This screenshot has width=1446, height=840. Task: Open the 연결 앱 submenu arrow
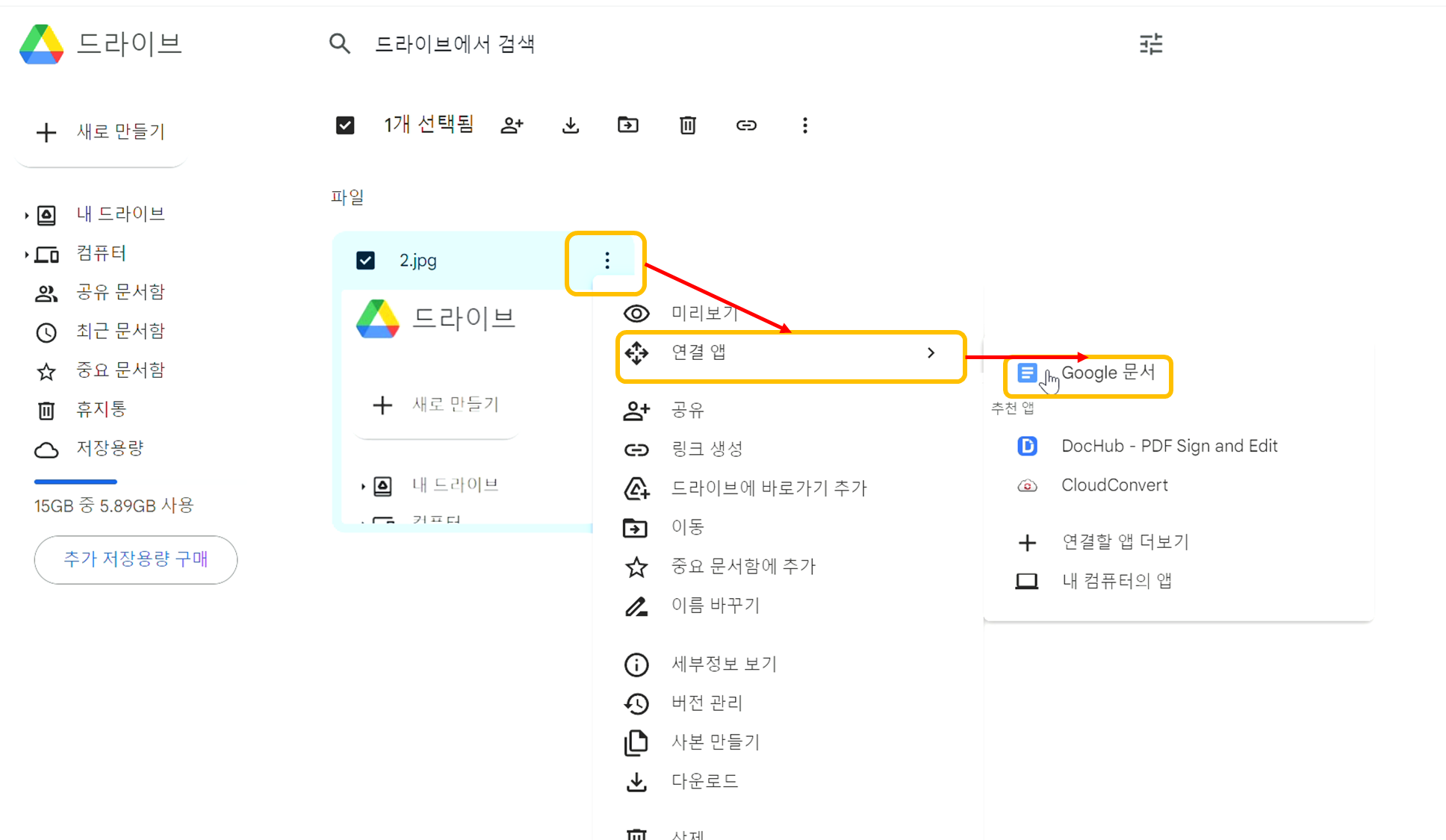931,352
